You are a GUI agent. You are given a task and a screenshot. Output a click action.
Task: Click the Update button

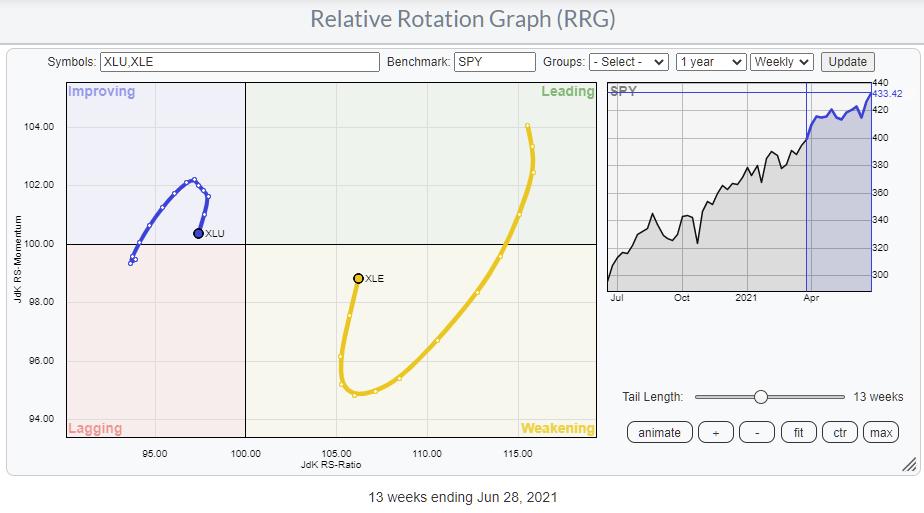click(x=847, y=62)
